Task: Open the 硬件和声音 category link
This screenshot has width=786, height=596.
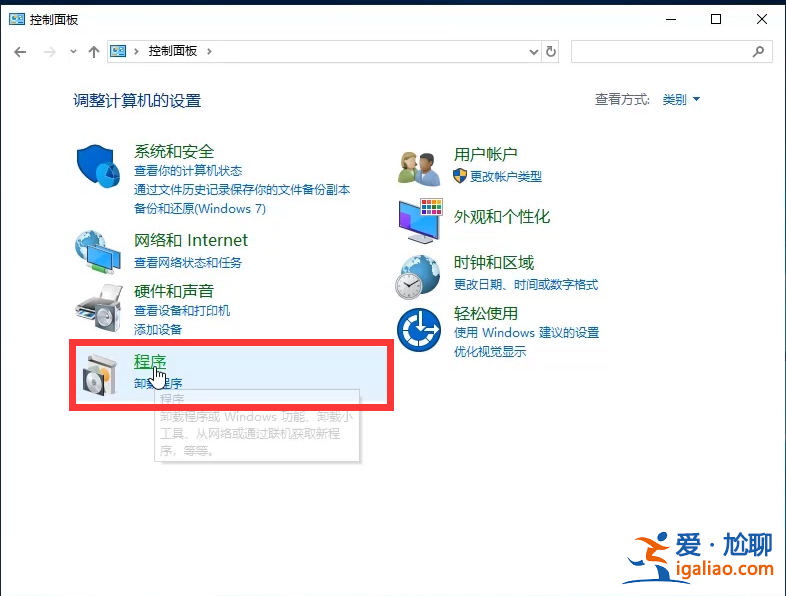Action: pyautogui.click(x=173, y=291)
